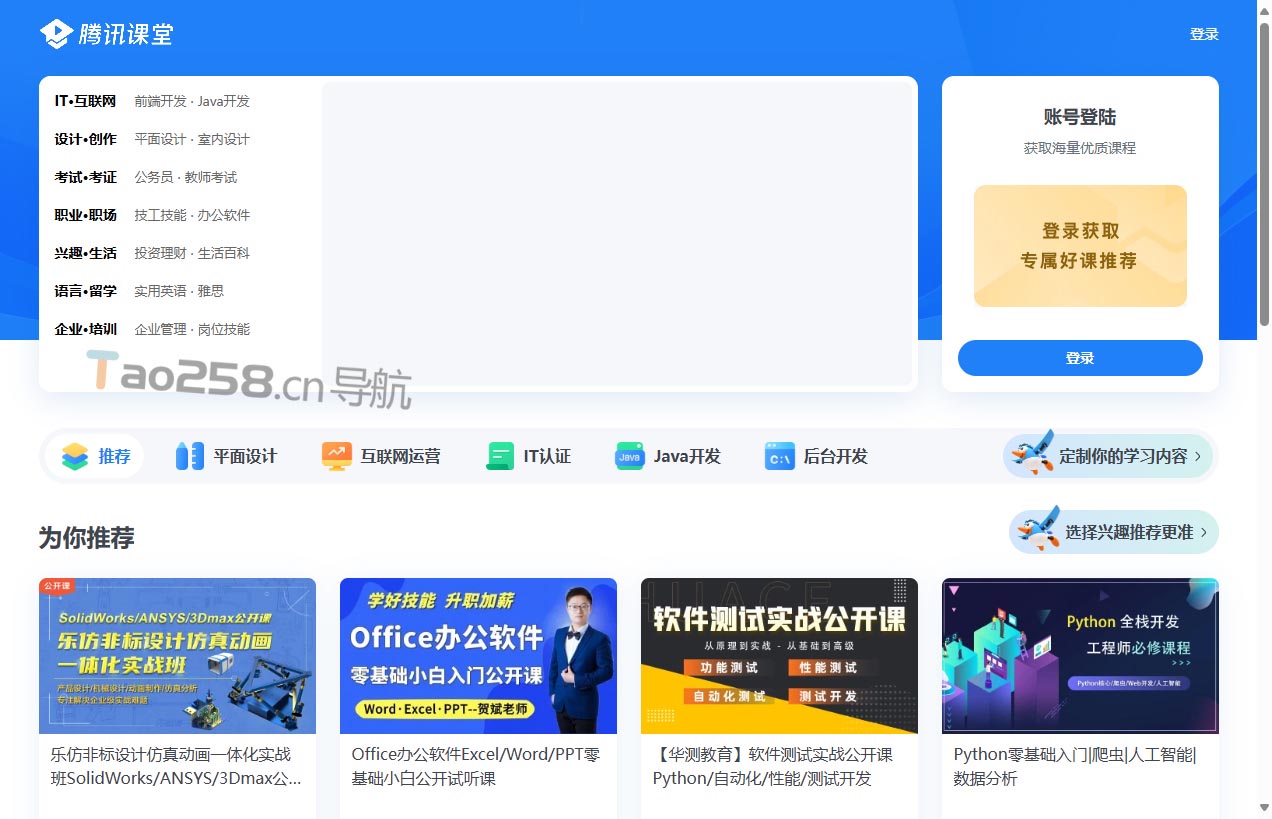Screen dimensions: 1272x819
Task: Click the 腾讯课堂 logo icon
Action: point(56,34)
